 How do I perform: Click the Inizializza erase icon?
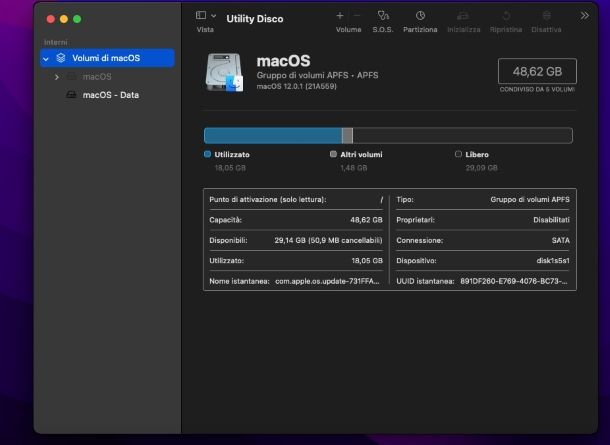coord(463,16)
